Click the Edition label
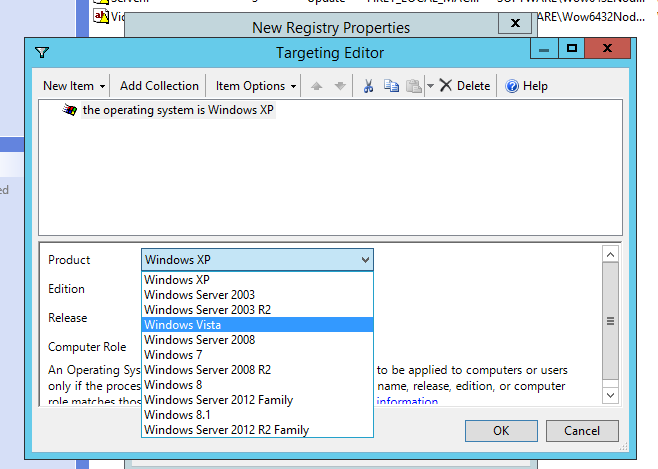658x469 pixels. 66,289
